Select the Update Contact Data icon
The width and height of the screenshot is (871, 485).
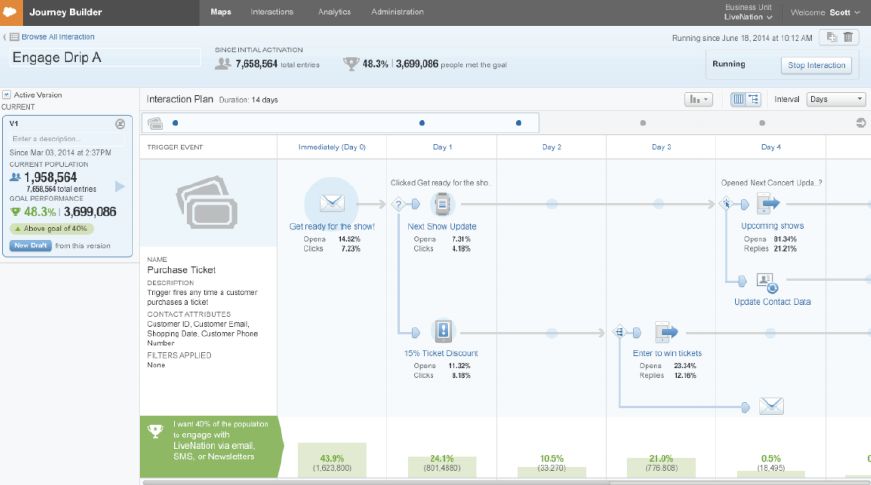pos(766,282)
